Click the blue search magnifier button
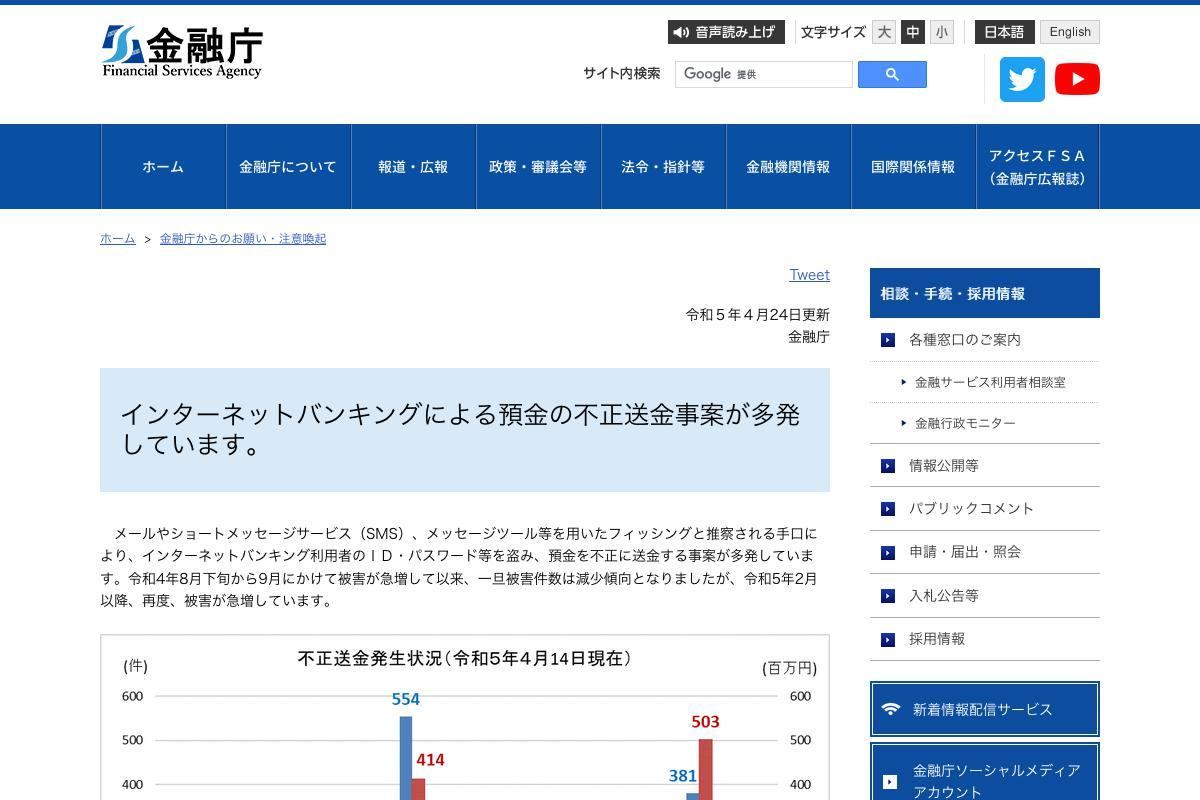Screen dimensions: 1200x800 [x=892, y=75]
